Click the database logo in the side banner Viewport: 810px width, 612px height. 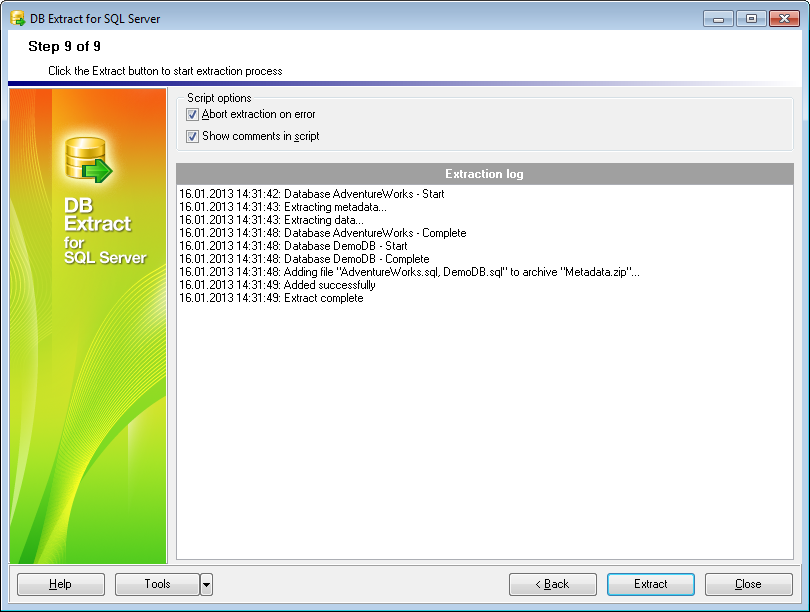point(87,161)
